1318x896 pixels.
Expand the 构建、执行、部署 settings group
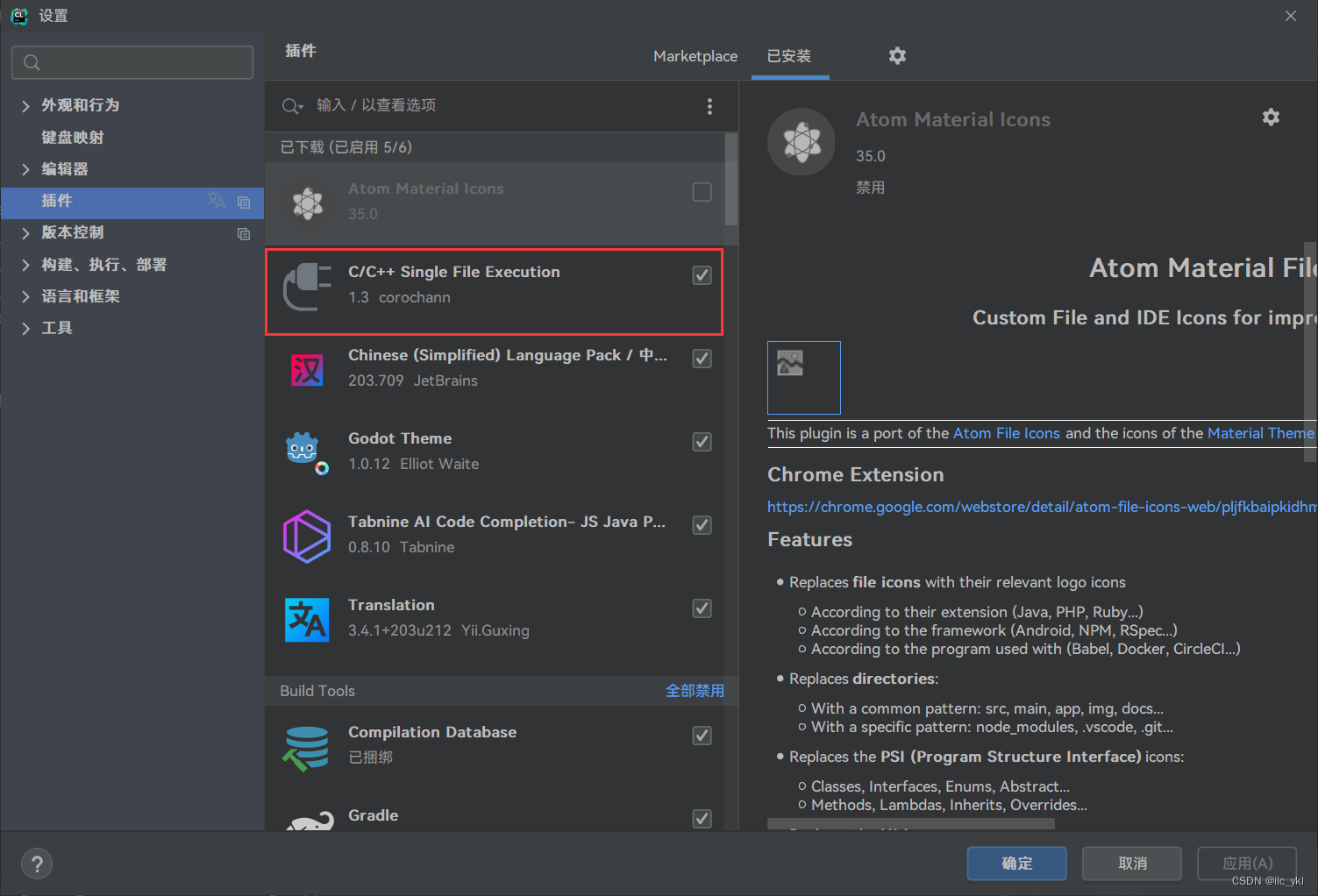pyautogui.click(x=25, y=265)
